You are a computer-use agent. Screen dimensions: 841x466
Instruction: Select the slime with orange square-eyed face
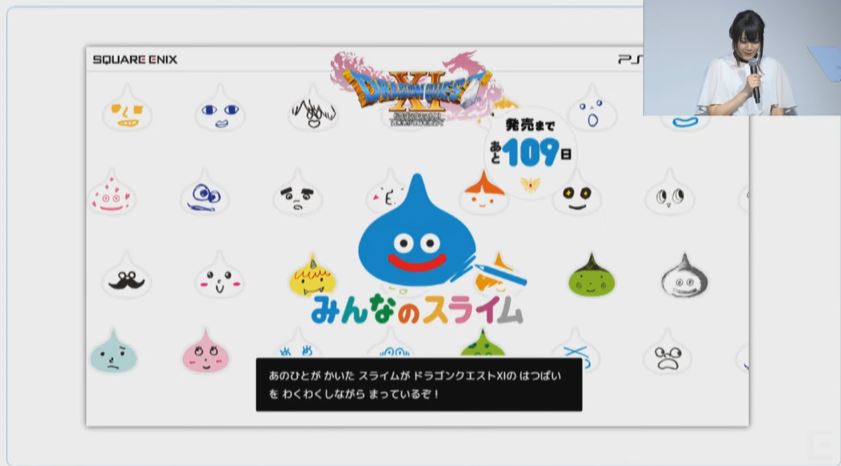pos(127,108)
